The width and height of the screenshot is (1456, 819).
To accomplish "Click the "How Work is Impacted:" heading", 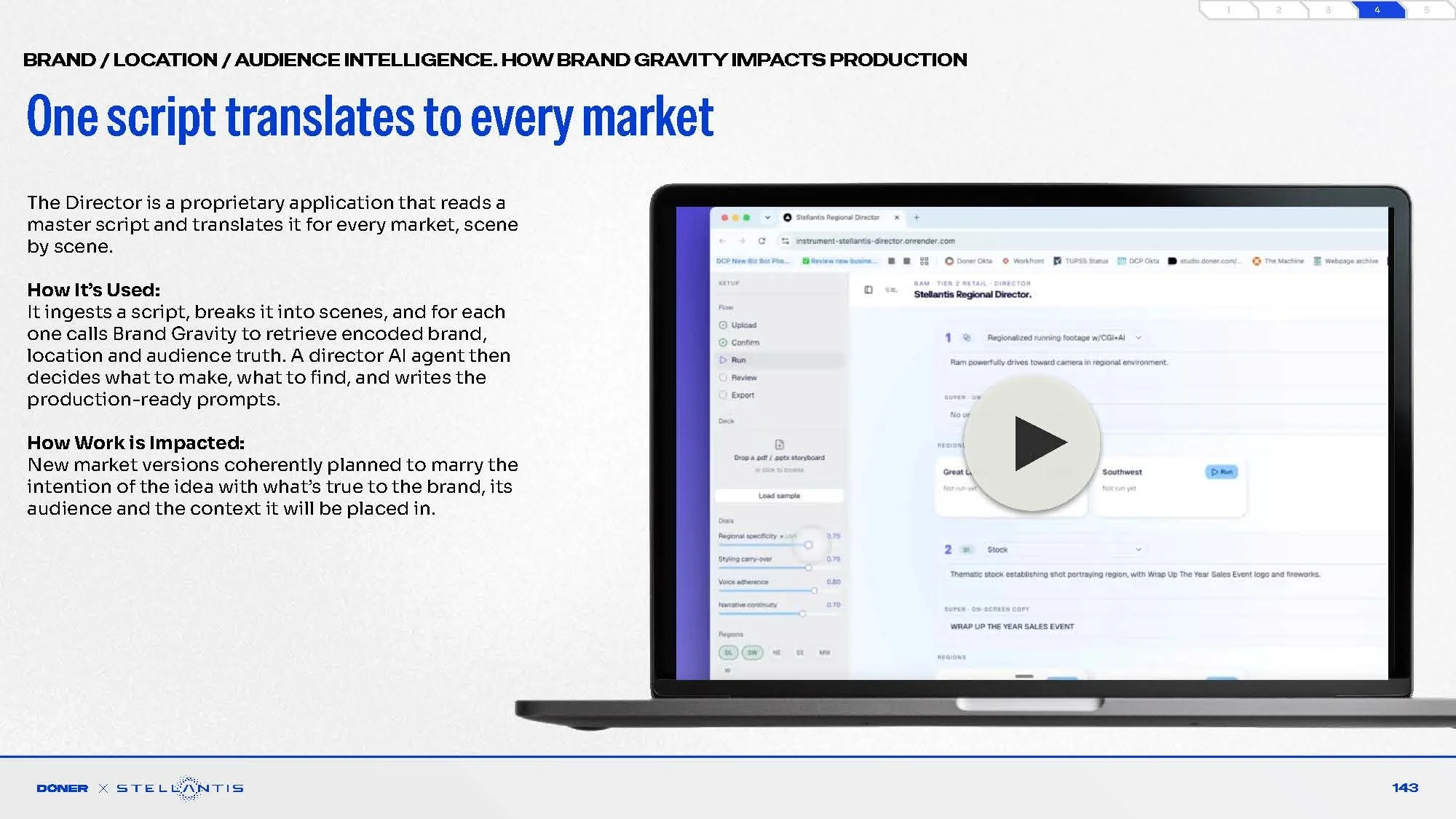I will pyautogui.click(x=136, y=443).
